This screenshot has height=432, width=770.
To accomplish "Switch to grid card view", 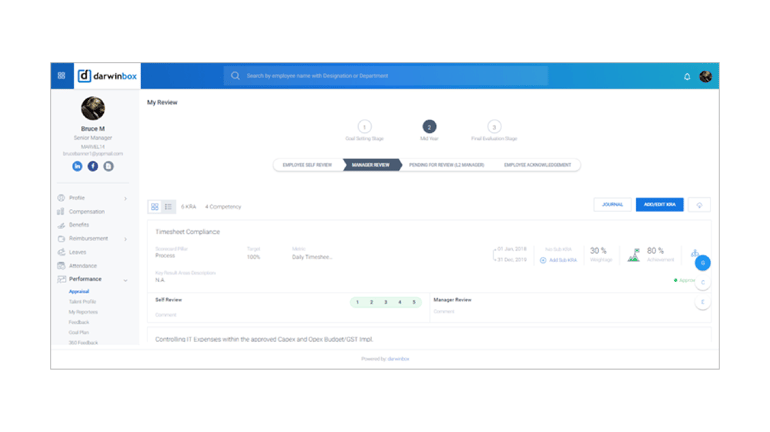I will click(x=155, y=207).
